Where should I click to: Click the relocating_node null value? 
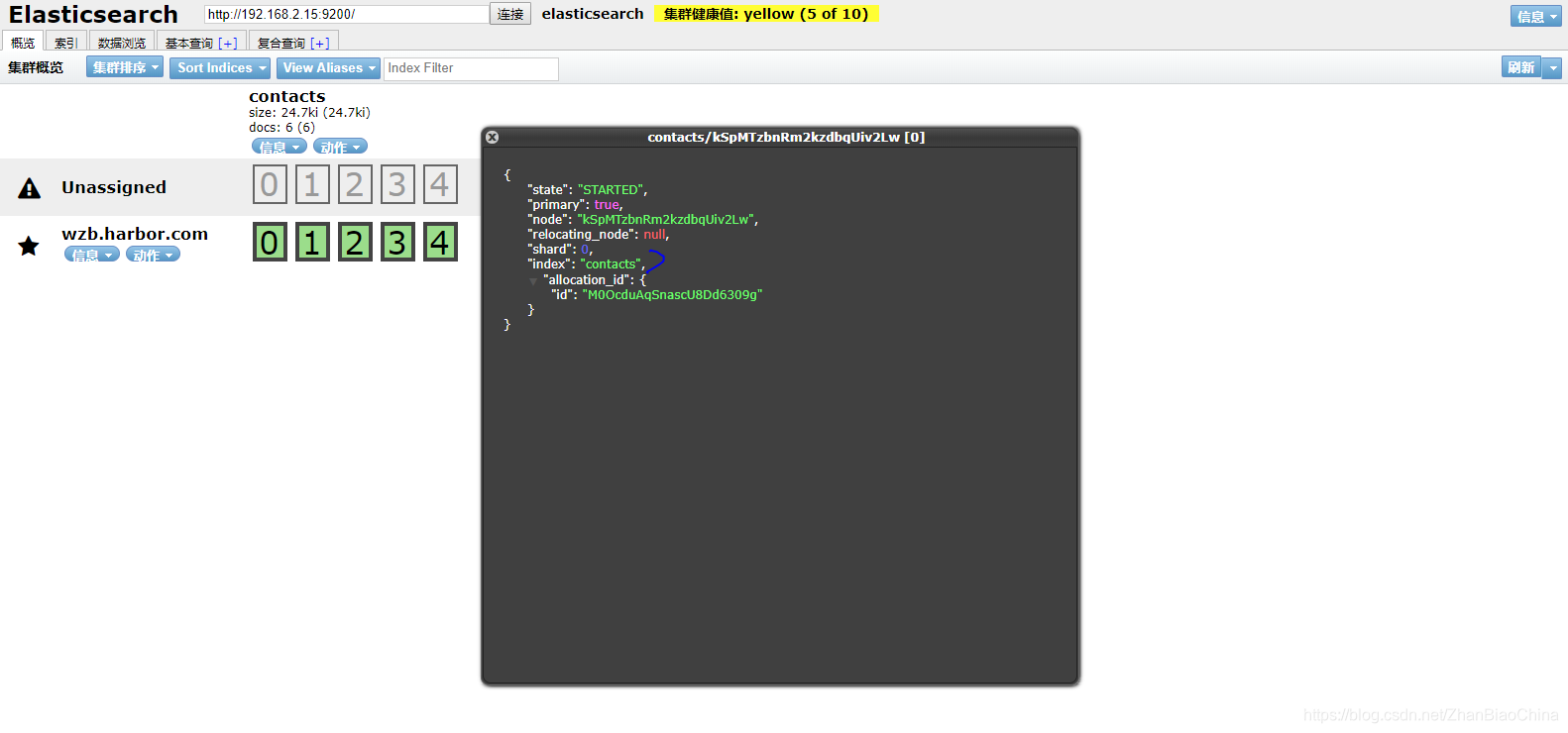[x=654, y=235]
